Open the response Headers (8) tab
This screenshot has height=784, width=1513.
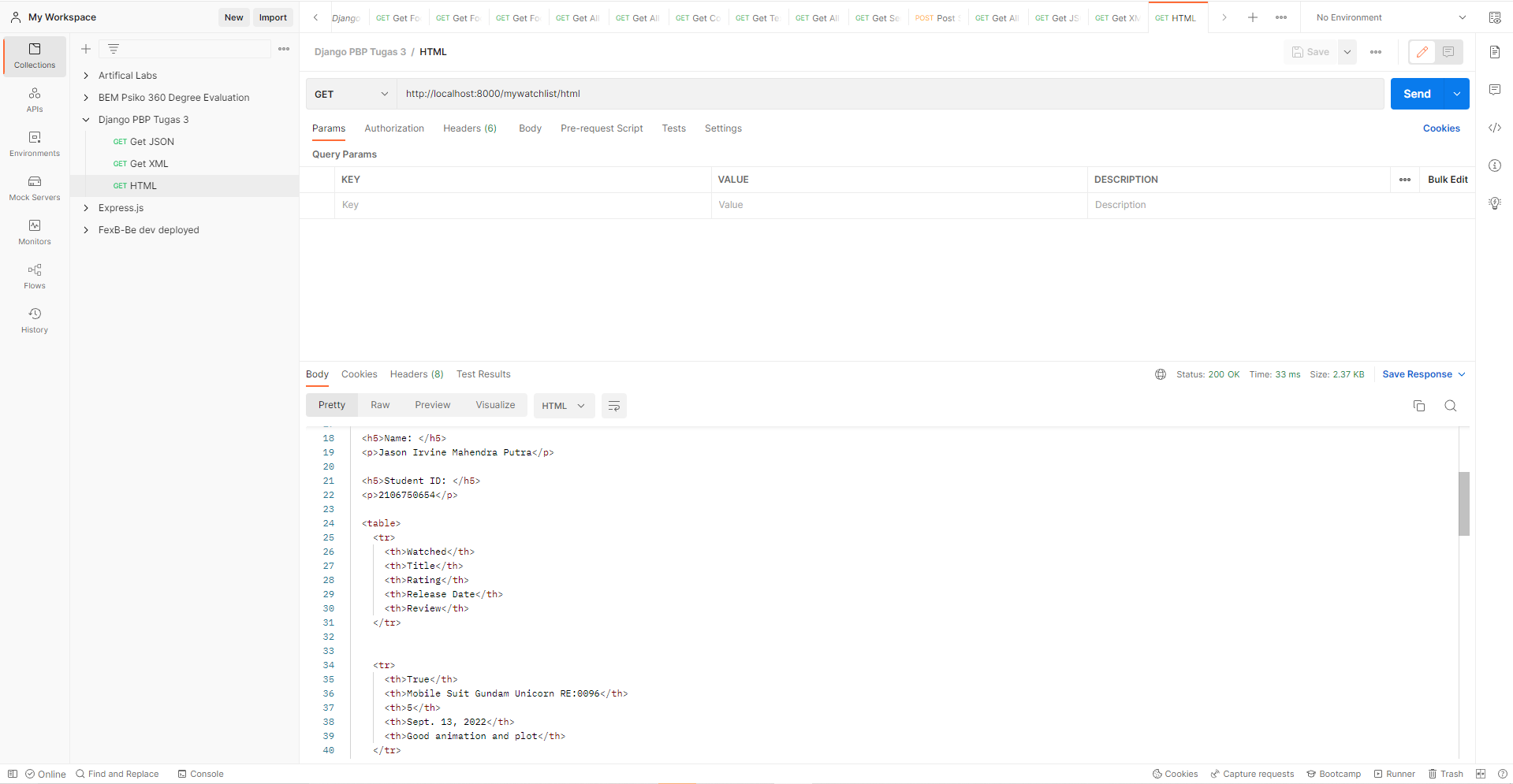click(416, 374)
